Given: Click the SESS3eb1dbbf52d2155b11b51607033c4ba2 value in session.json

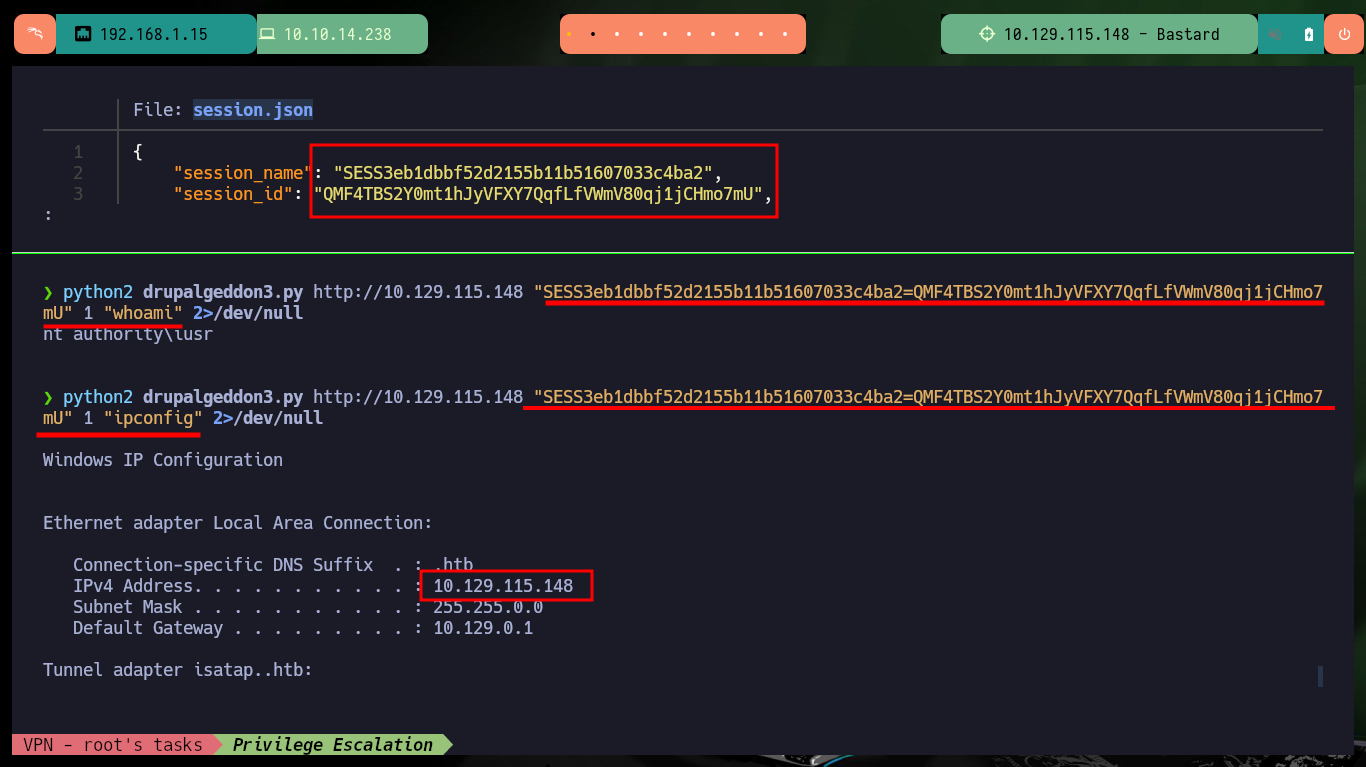Looking at the screenshot, I should click(x=522, y=173).
